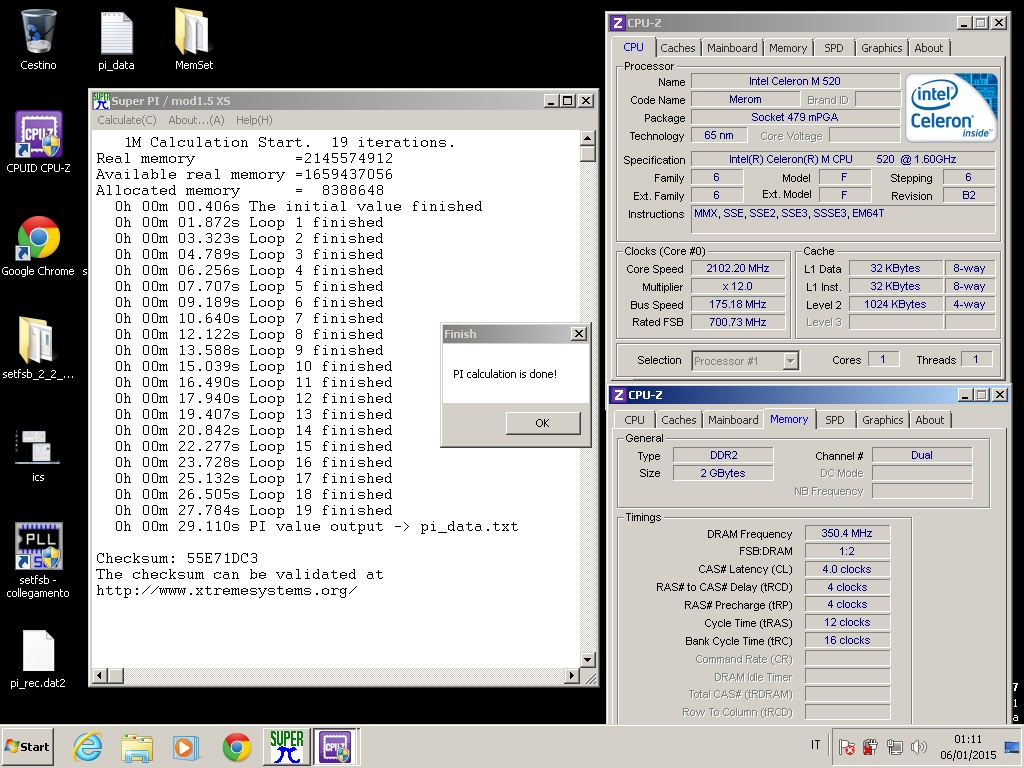1024x768 pixels.
Task: Select the pi_rec.dat2 file icon
Action: [38, 659]
